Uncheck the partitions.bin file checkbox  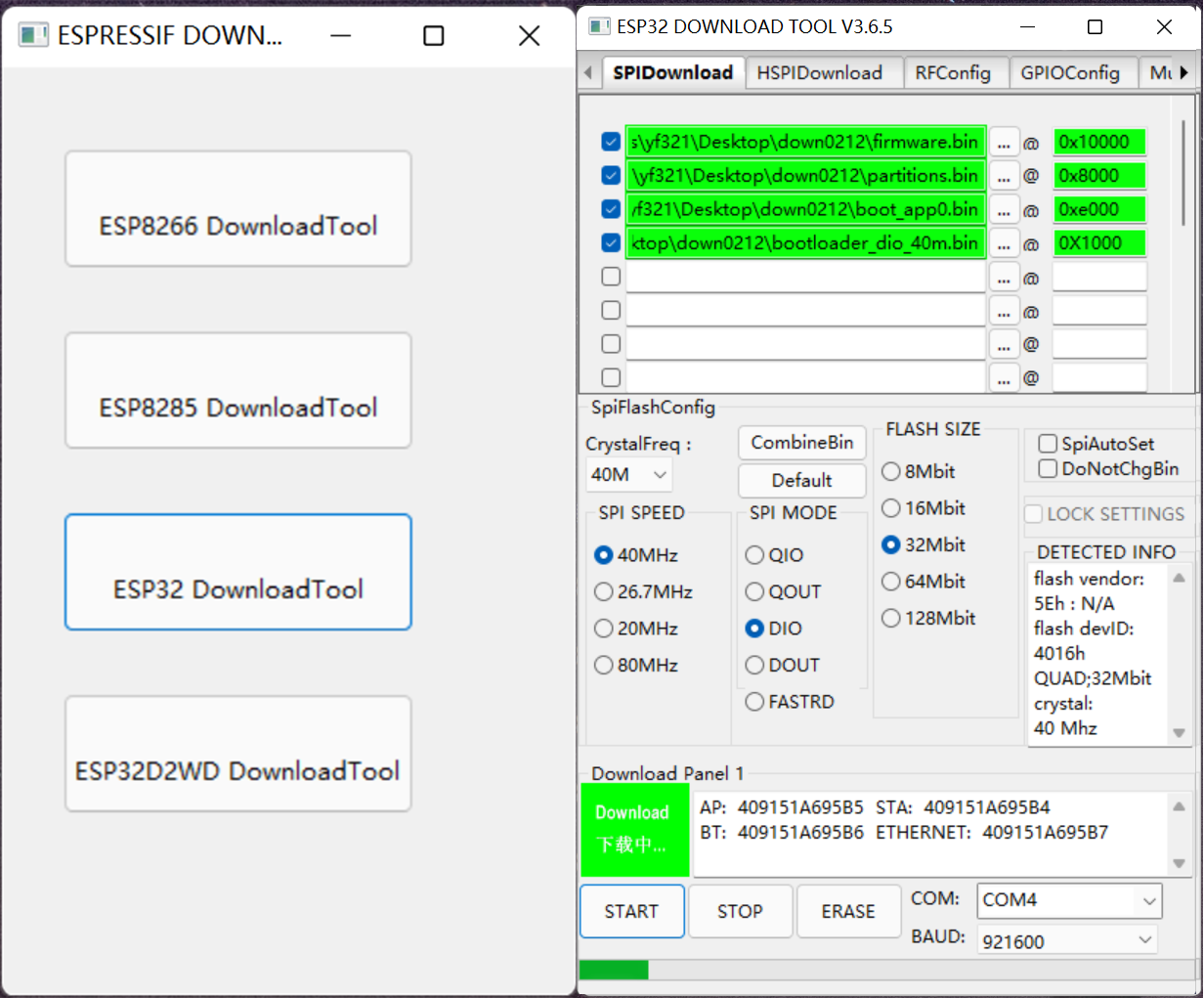pos(611,176)
